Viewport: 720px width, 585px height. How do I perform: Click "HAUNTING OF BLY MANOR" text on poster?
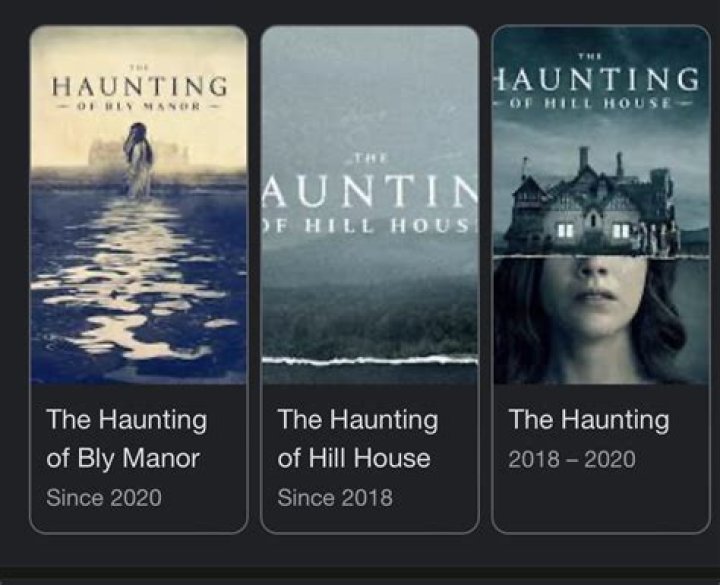coord(138,92)
